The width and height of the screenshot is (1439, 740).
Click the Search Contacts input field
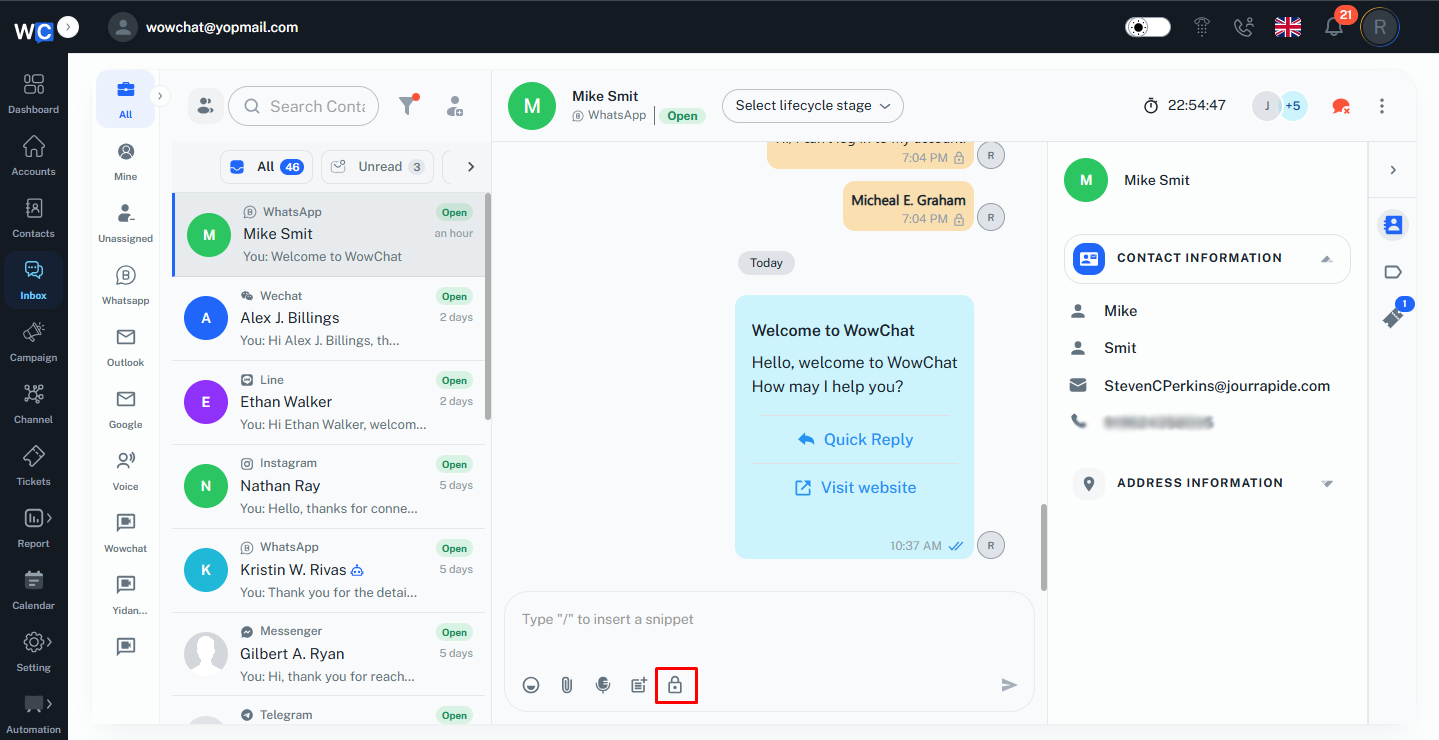(x=303, y=106)
